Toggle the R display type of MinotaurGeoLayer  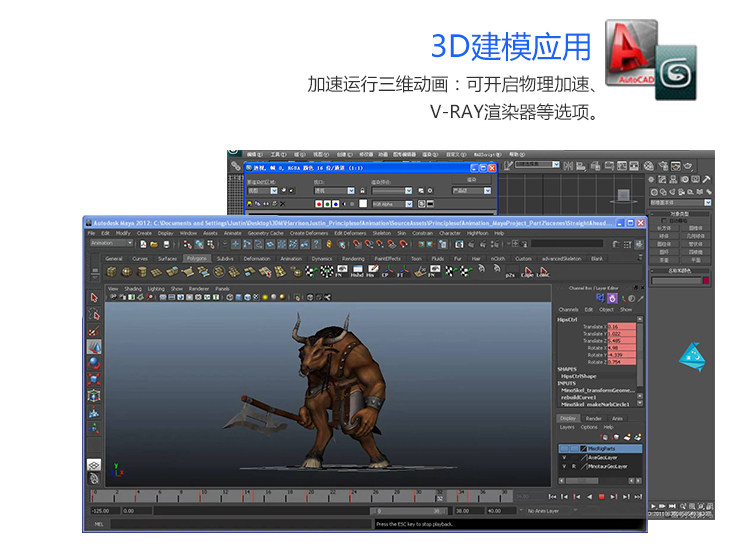(574, 467)
